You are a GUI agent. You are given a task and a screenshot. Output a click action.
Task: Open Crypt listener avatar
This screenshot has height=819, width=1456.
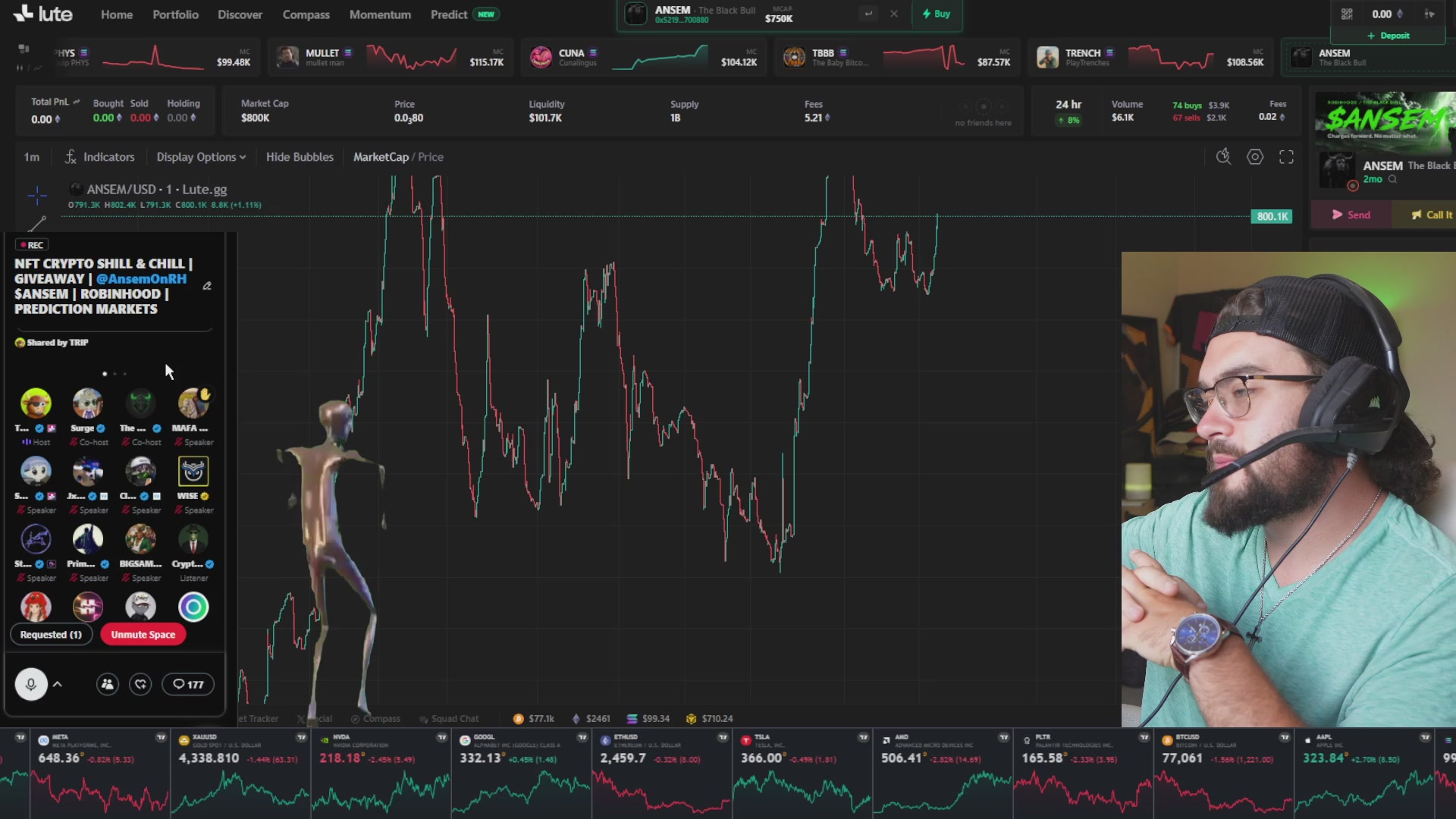tap(193, 539)
